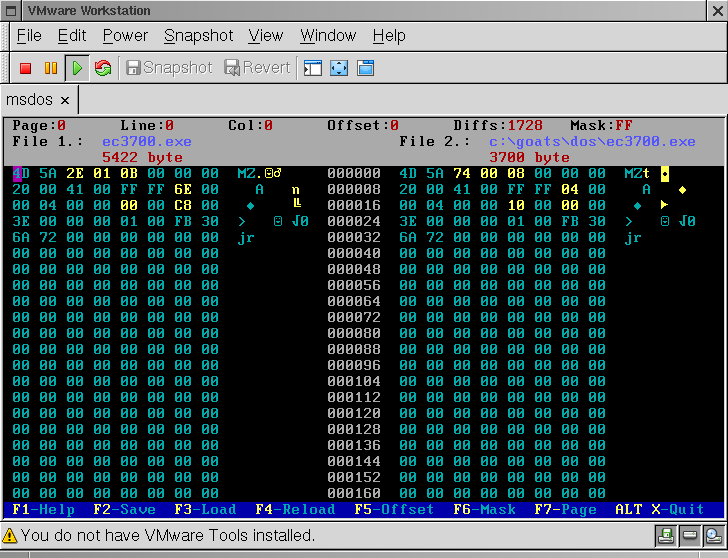This screenshot has height=558, width=728.
Task: Open the Power menu
Action: [125, 36]
